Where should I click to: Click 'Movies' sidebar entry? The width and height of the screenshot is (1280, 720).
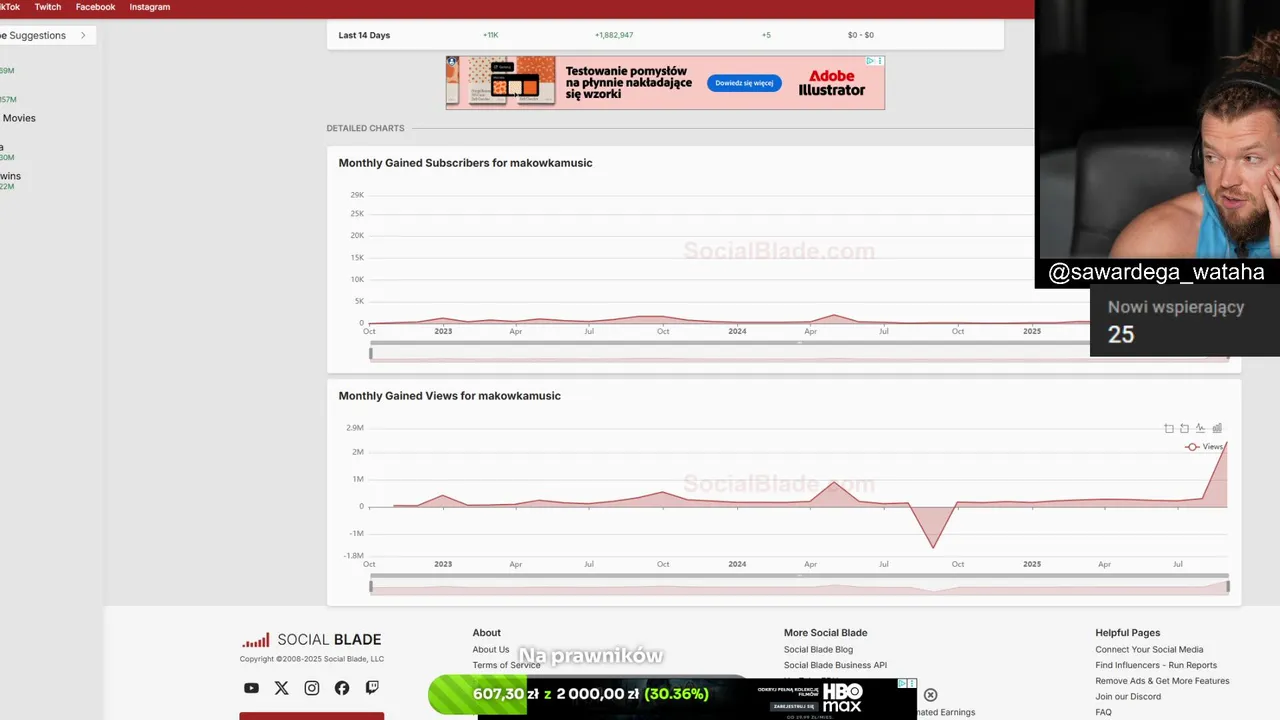[19, 118]
